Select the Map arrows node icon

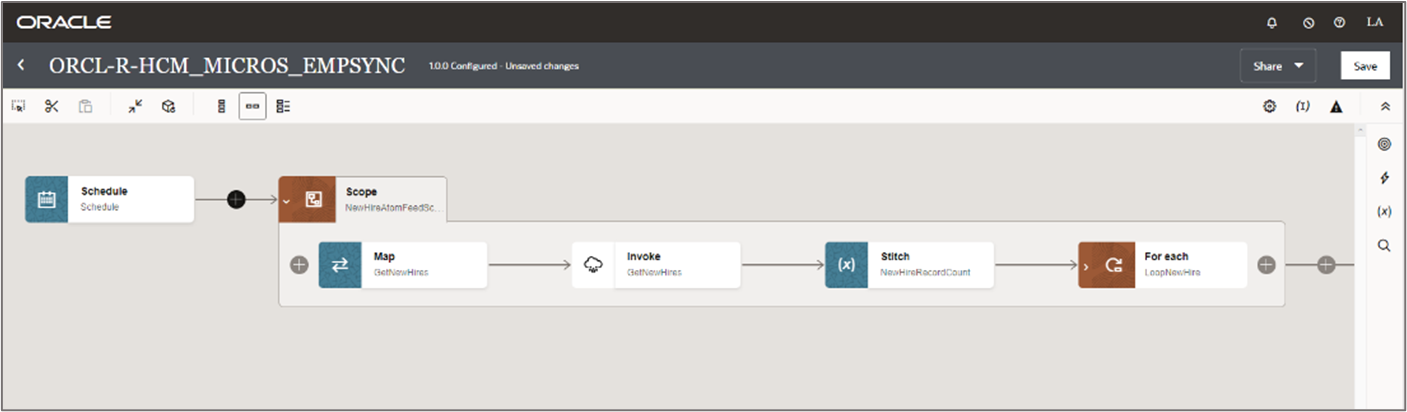coord(340,265)
